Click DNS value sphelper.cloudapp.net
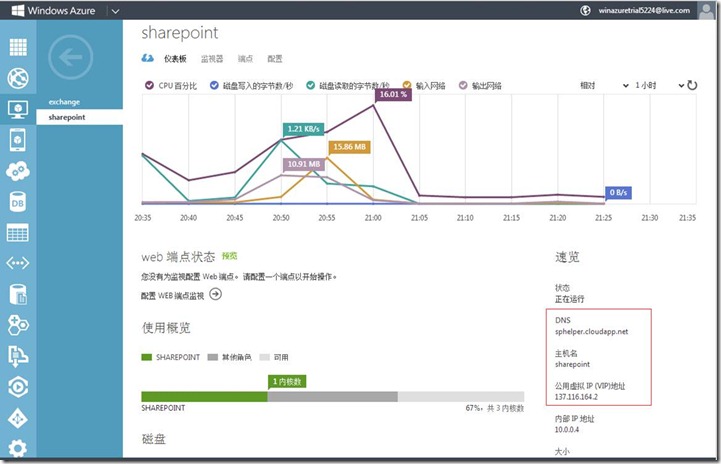The height and width of the screenshot is (464, 721). click(x=591, y=332)
